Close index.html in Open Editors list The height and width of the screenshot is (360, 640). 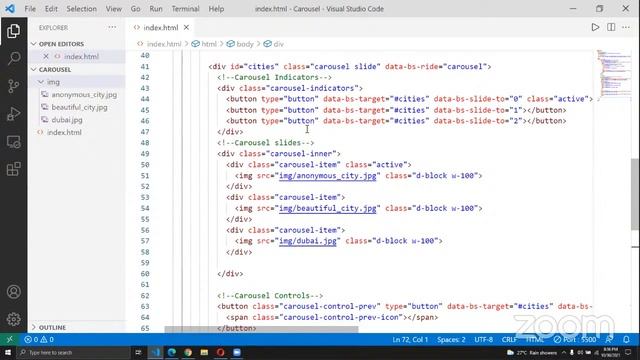point(46,56)
